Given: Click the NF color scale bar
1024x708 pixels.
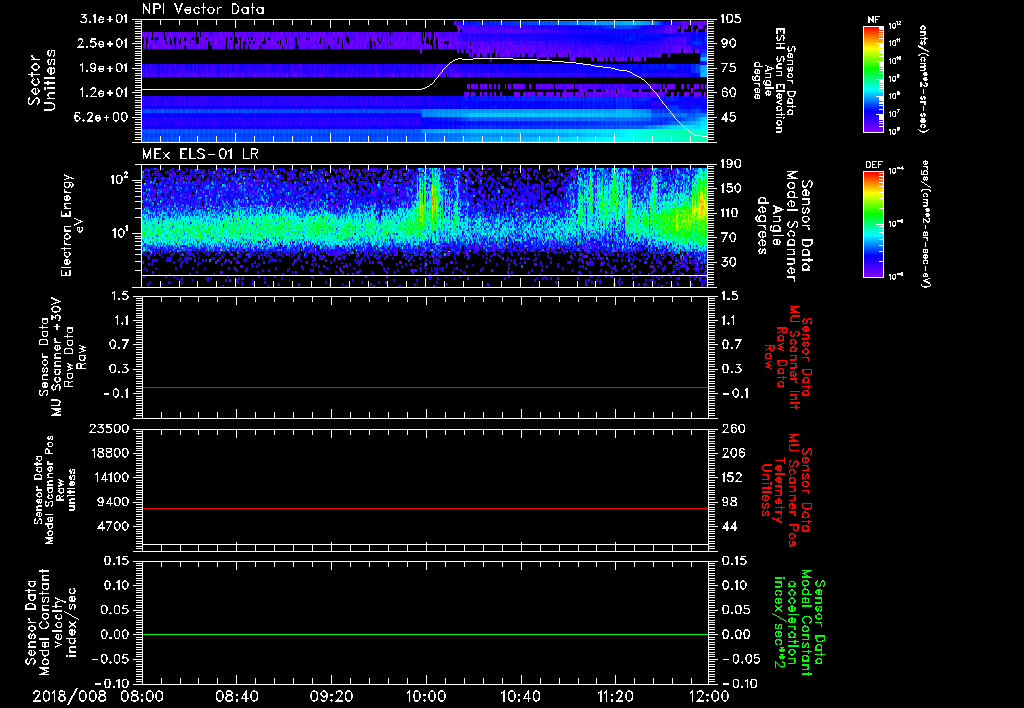Looking at the screenshot, I should click(872, 78).
